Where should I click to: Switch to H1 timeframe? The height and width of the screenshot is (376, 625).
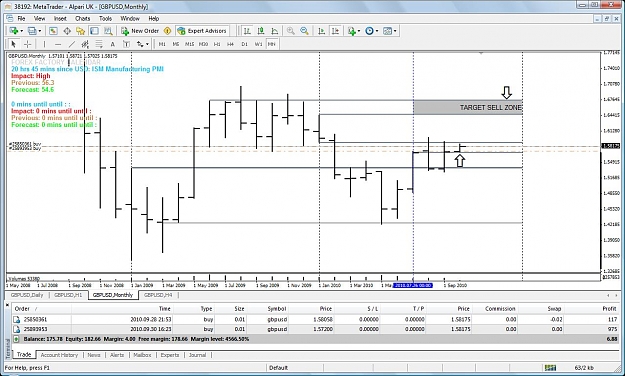tap(217, 44)
